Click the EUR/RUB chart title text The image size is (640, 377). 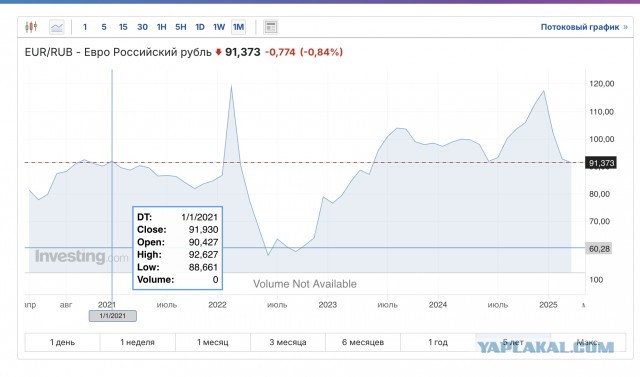coord(118,52)
